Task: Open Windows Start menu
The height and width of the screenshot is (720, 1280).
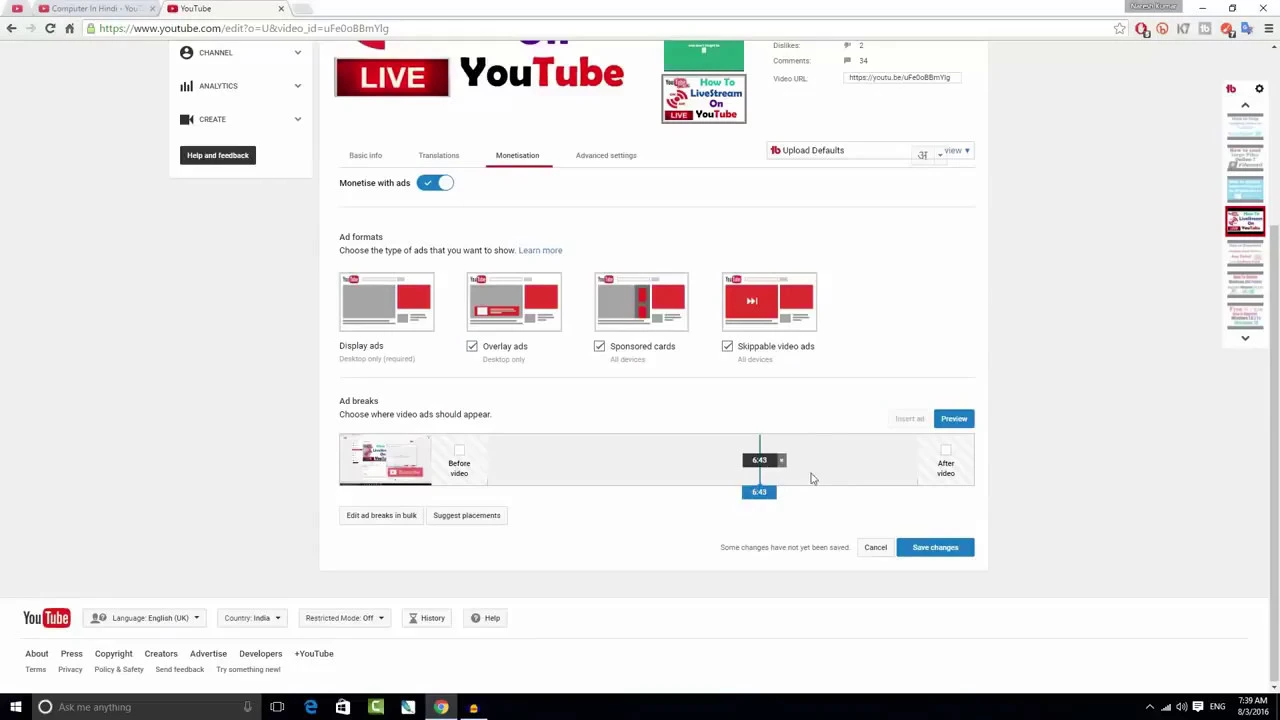Action: click(17, 707)
